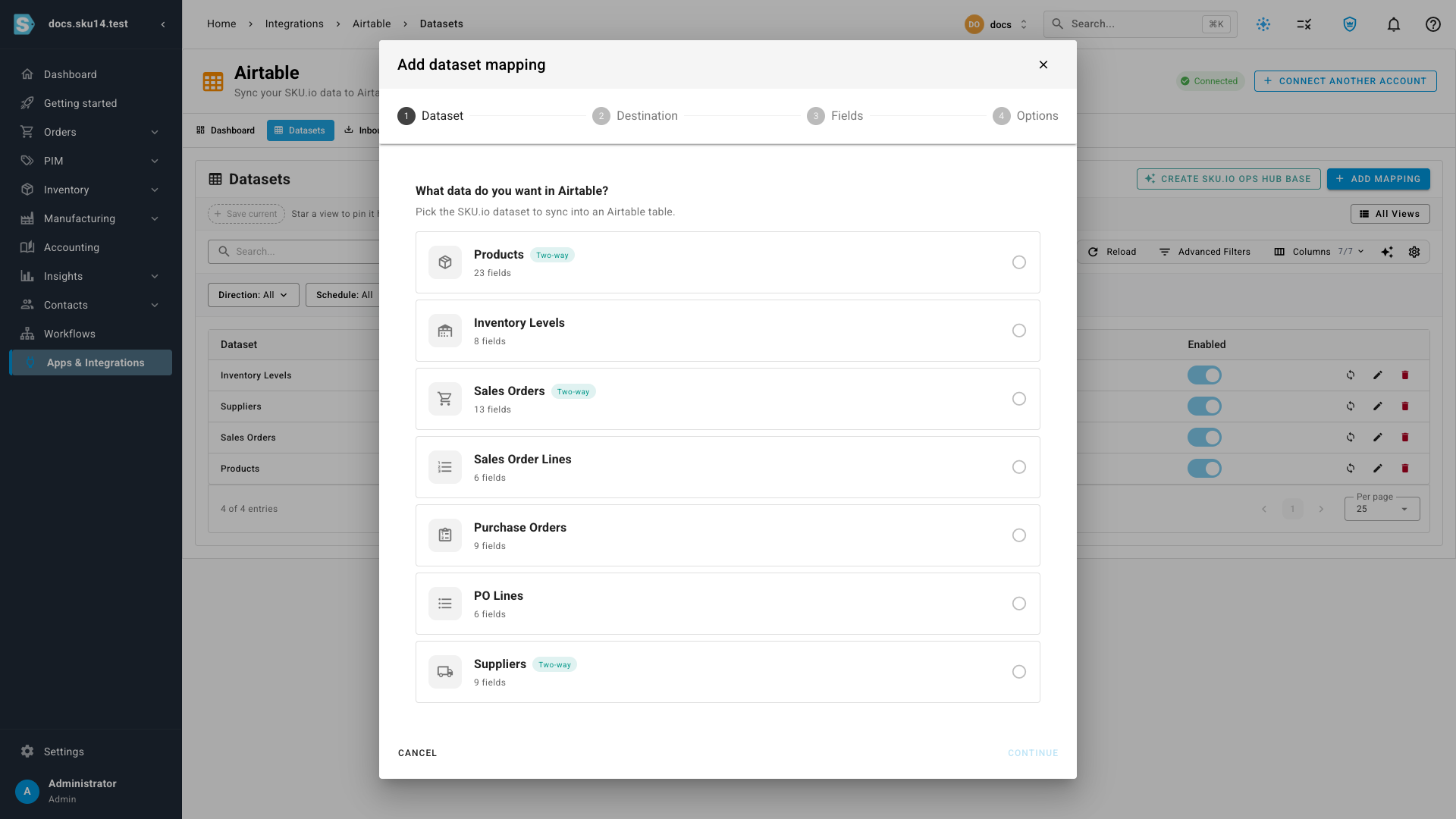Sync the Inventory Levels mapping now
1456x819 pixels.
[1351, 375]
